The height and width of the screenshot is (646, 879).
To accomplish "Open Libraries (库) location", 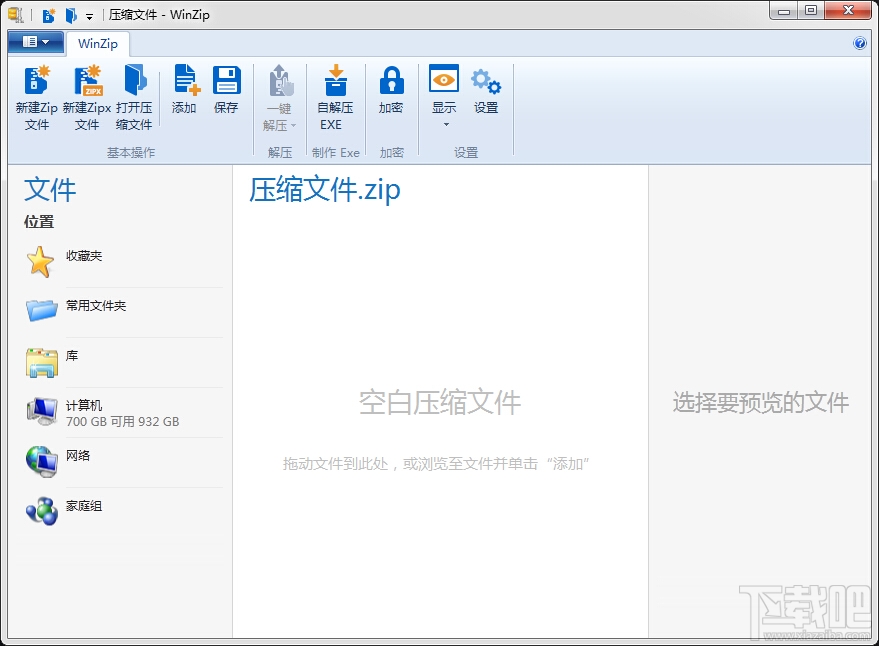I will pyautogui.click(x=123, y=362).
